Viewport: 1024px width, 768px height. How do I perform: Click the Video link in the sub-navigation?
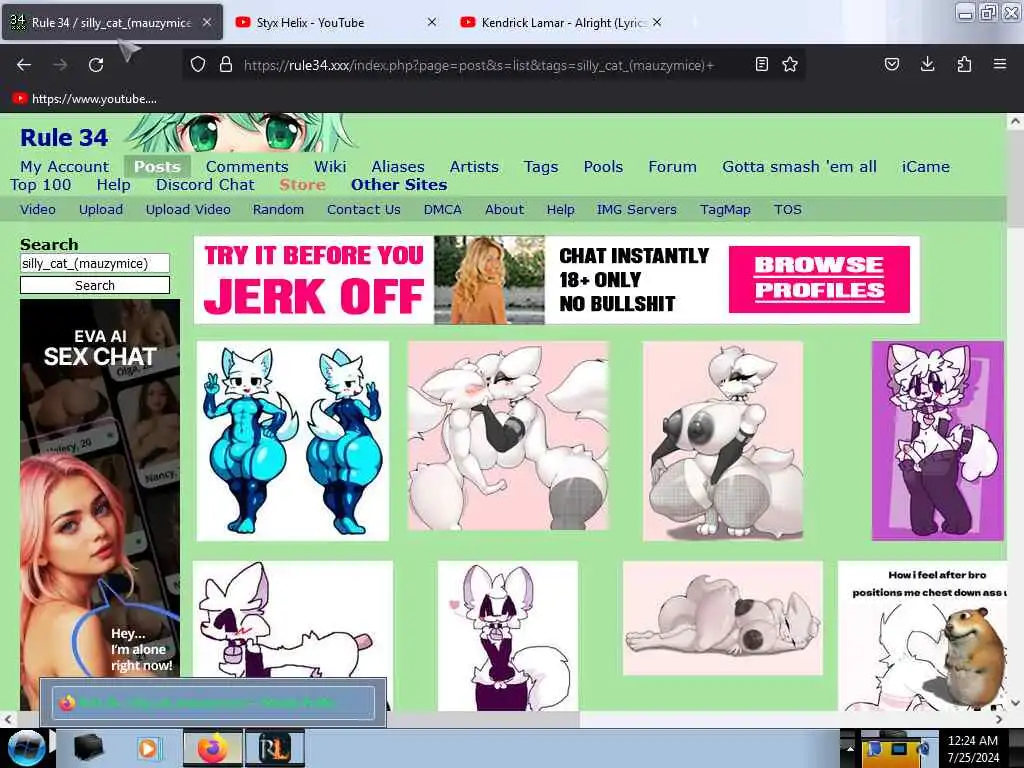tap(38, 210)
